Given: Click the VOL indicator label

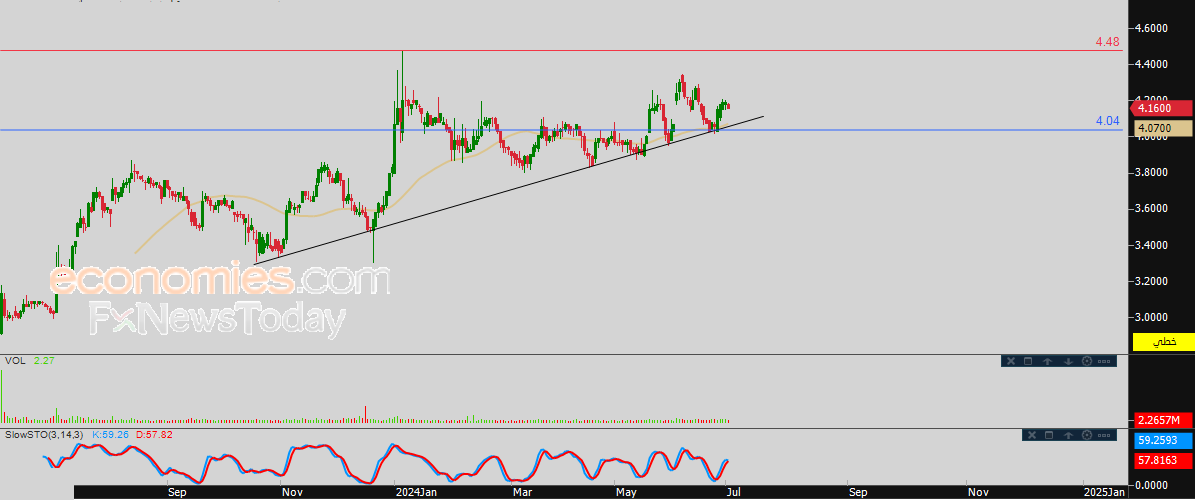Looking at the screenshot, I should pos(14,361).
